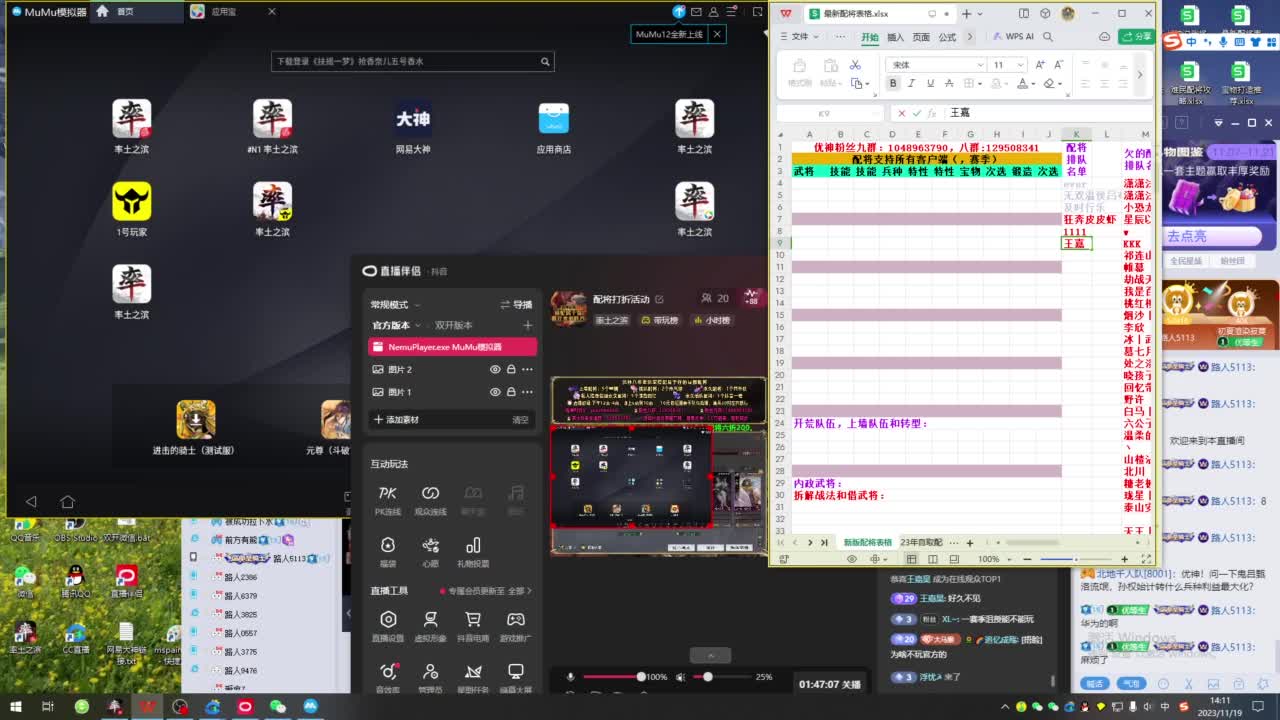Mute the speaker audio in live companion
The image size is (1280, 720).
pos(680,677)
